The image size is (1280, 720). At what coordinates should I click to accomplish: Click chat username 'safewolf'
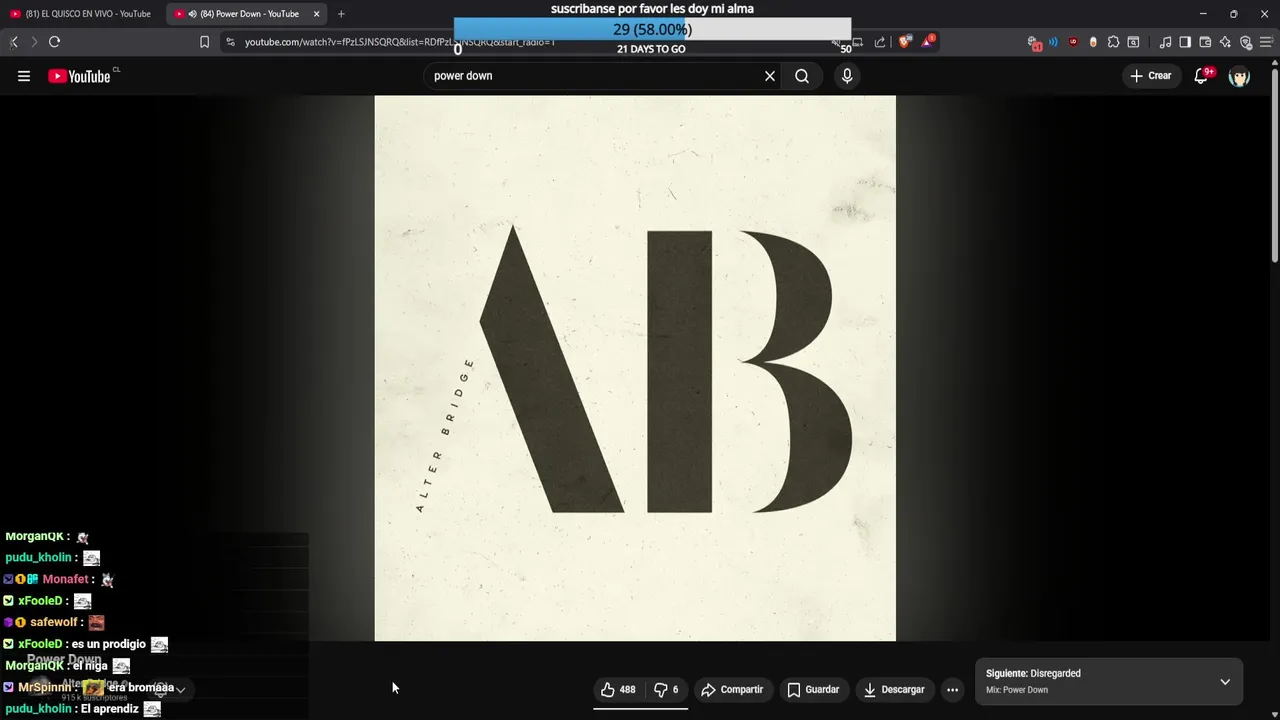pyautogui.click(x=54, y=622)
